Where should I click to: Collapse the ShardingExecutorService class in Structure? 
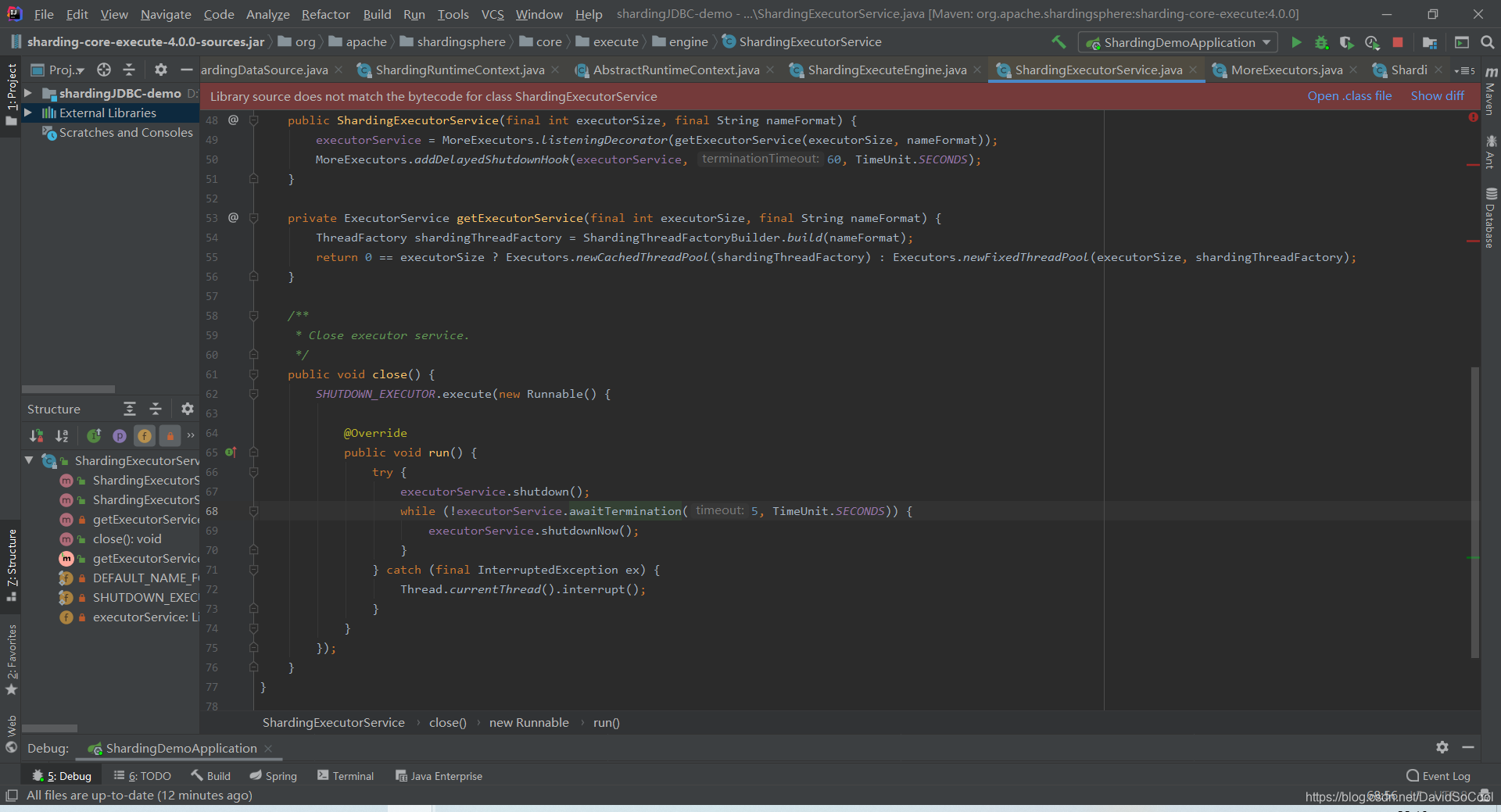(x=29, y=460)
